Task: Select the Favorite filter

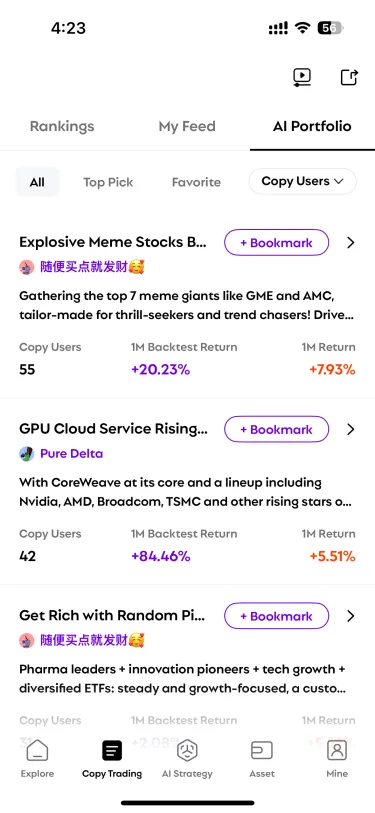Action: 196,183
